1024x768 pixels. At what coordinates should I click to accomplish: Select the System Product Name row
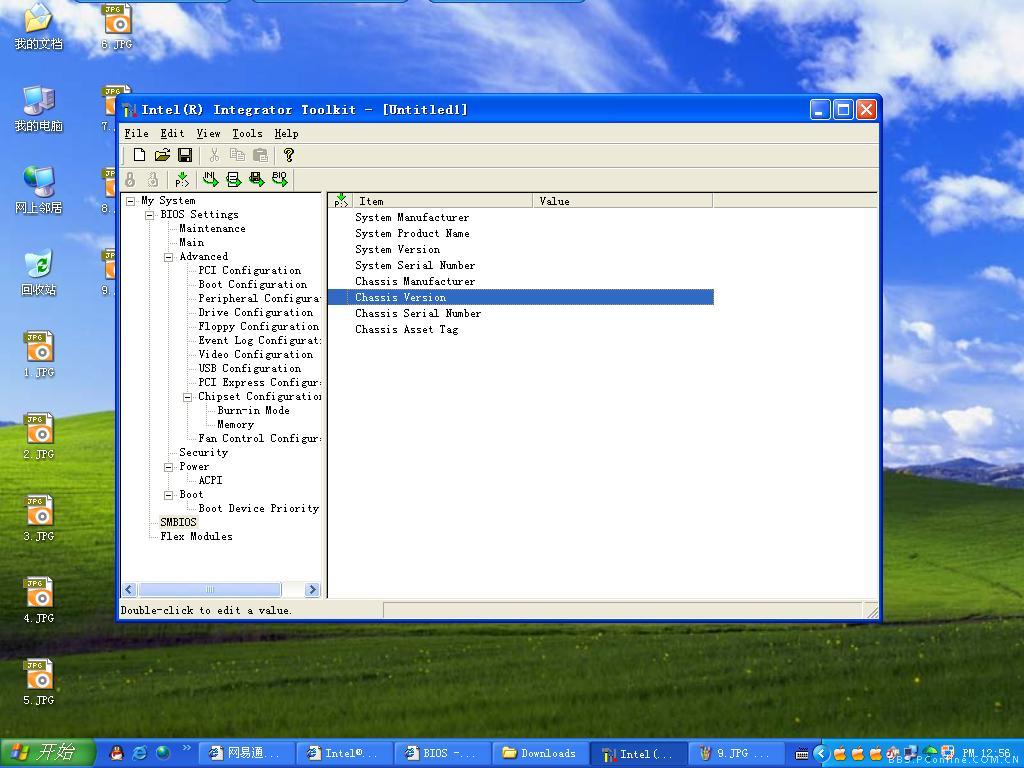[520, 234]
